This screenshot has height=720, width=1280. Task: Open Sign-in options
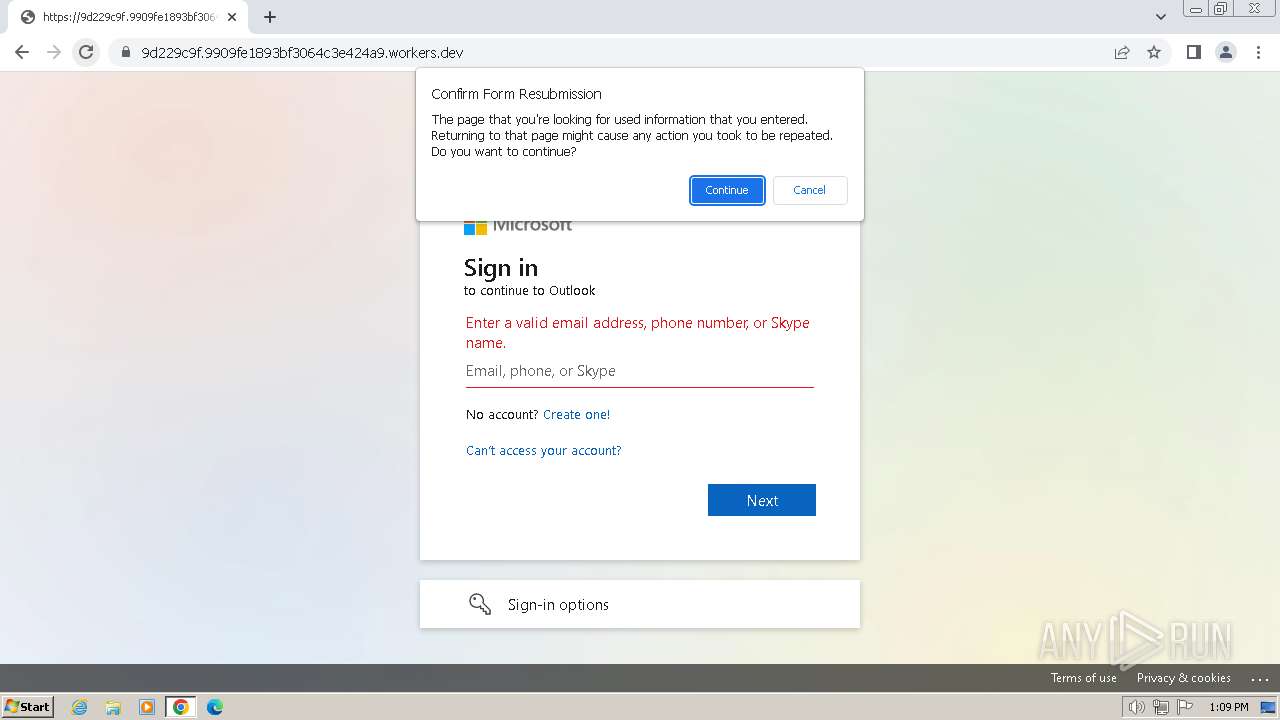click(x=640, y=604)
